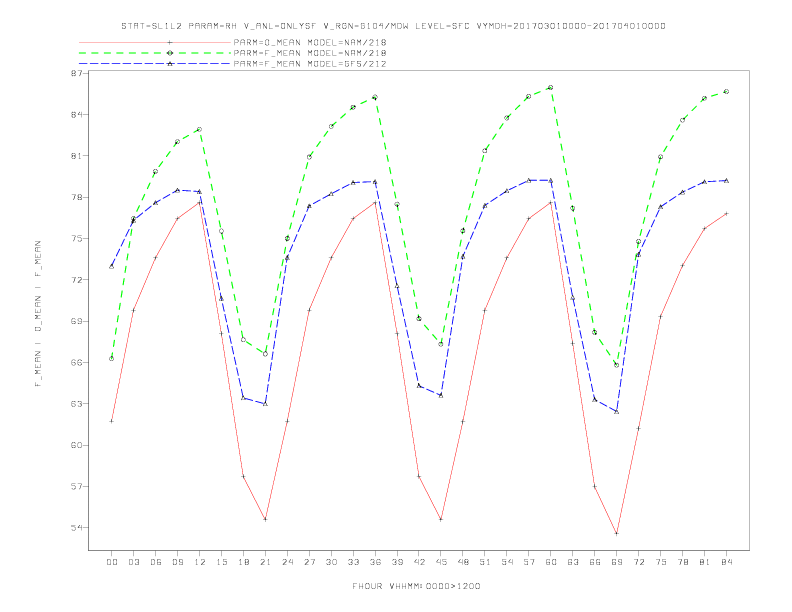Click the 81 tick label on the y-axis

pos(76,156)
